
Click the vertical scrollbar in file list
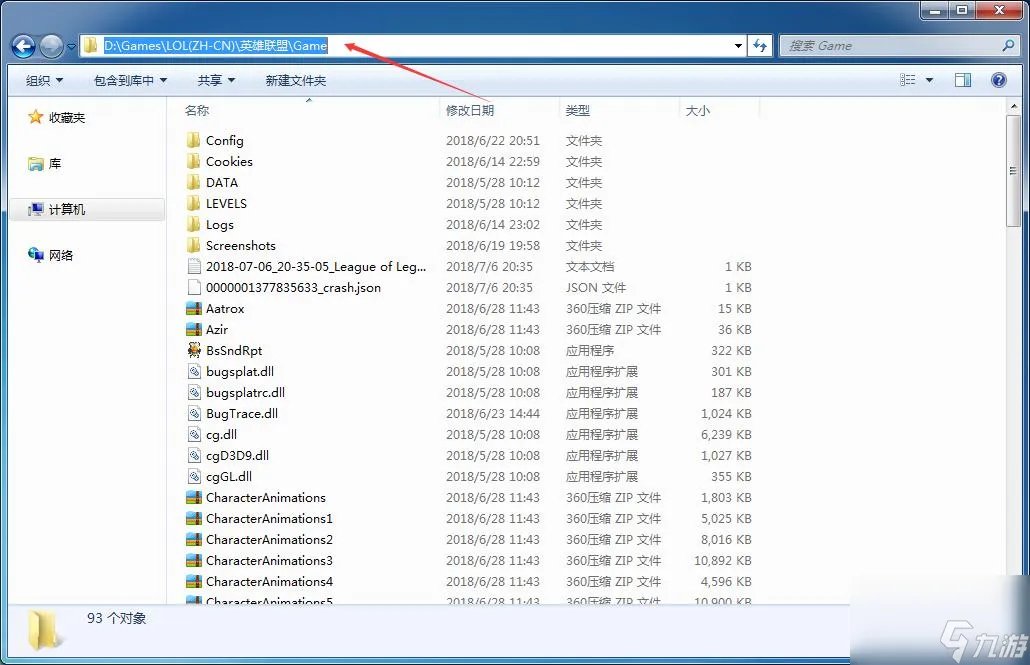coord(1014,170)
